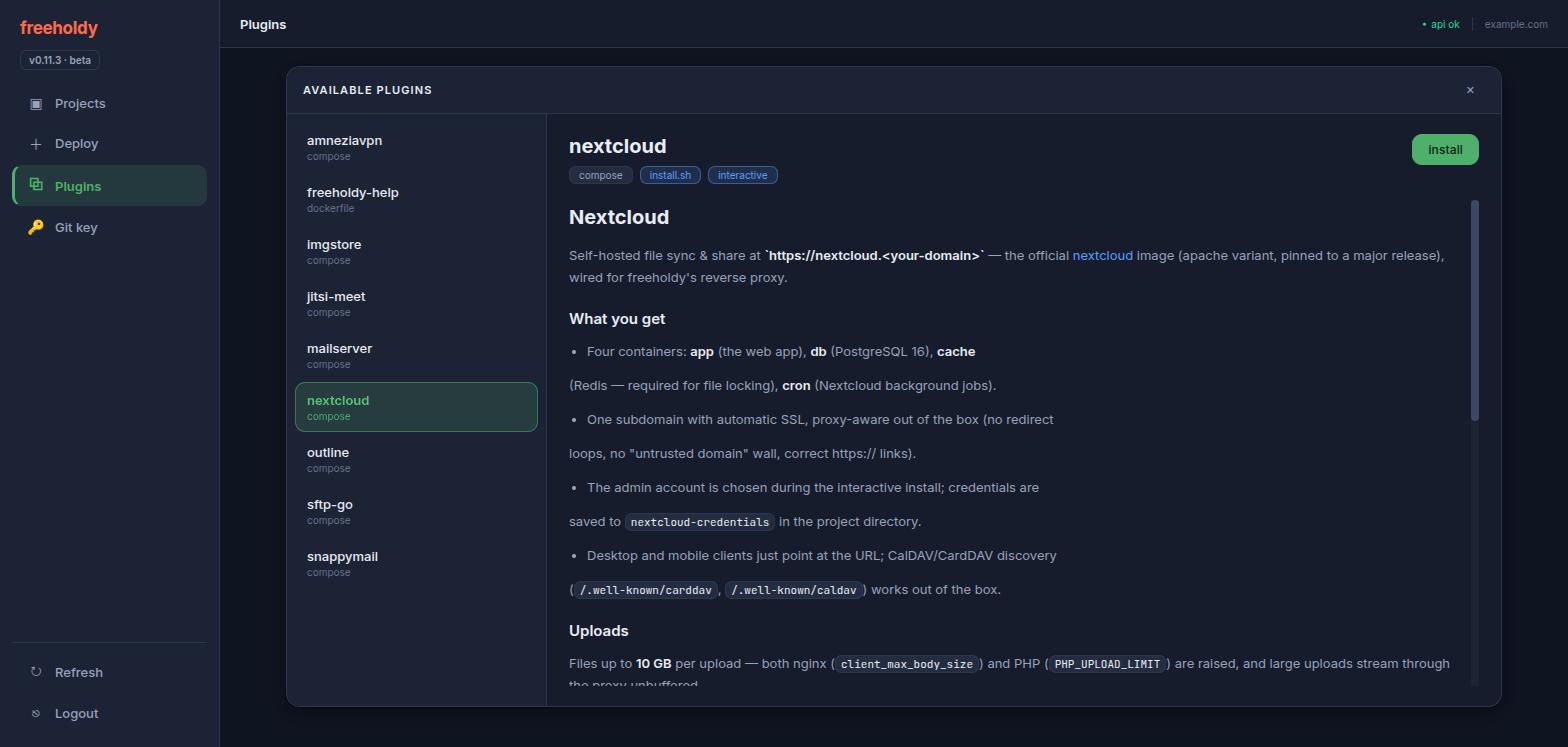Image resolution: width=1568 pixels, height=747 pixels.
Task: Click the large Nextcloud readme heading
Action: click(619, 217)
